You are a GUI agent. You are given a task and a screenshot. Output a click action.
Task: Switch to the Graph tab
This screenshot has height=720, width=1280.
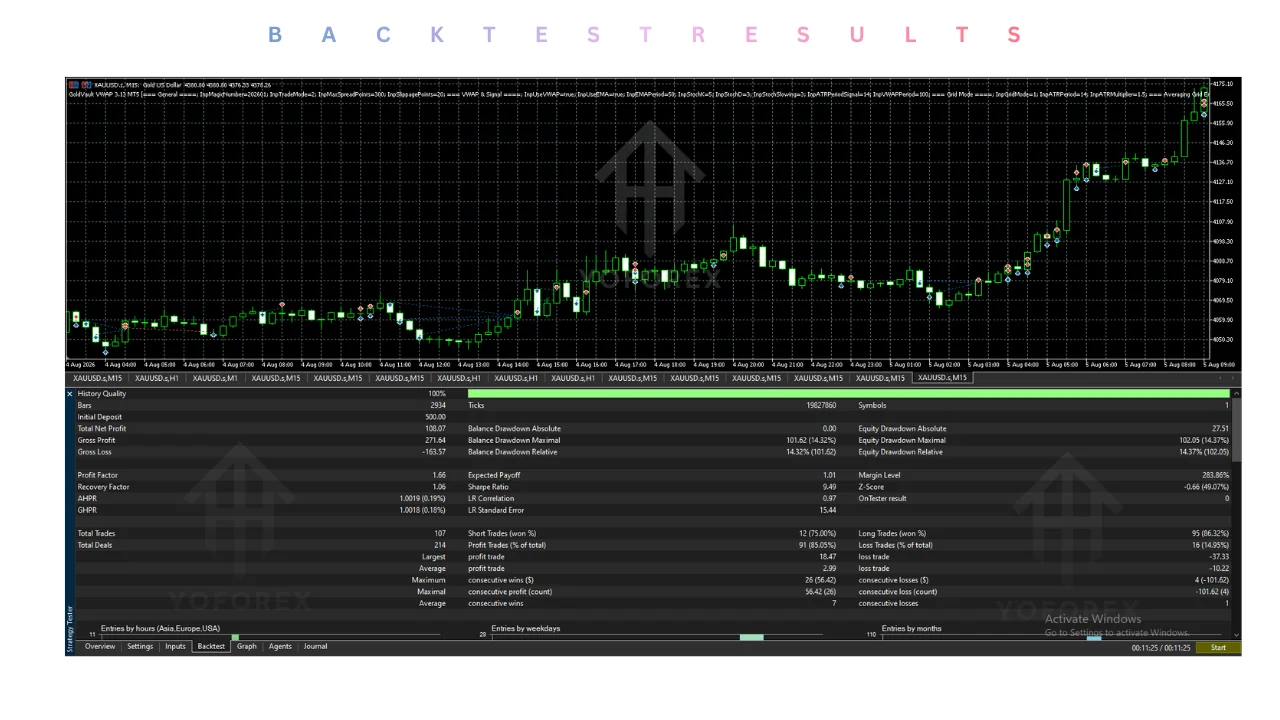247,647
